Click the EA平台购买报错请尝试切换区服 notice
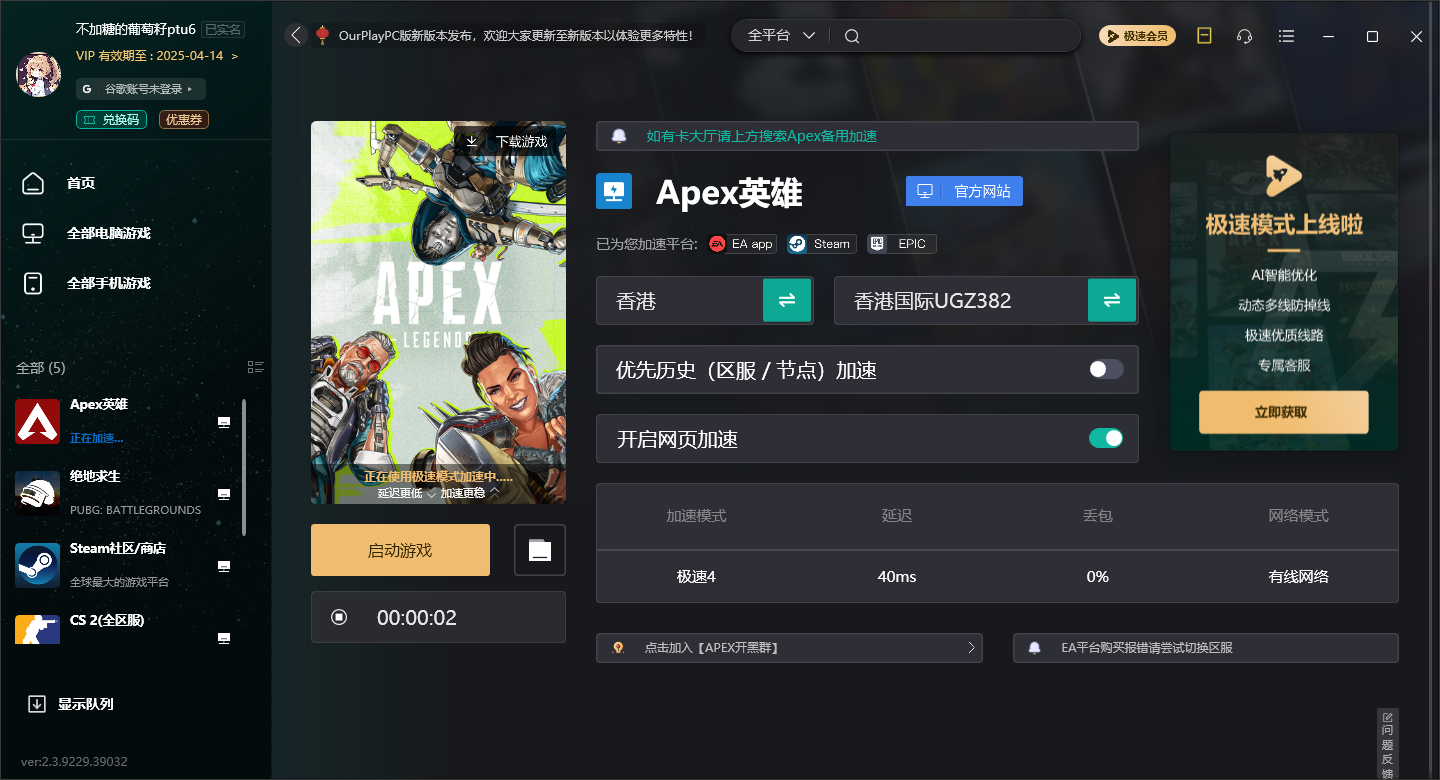The height and width of the screenshot is (780, 1440). pos(1205,648)
